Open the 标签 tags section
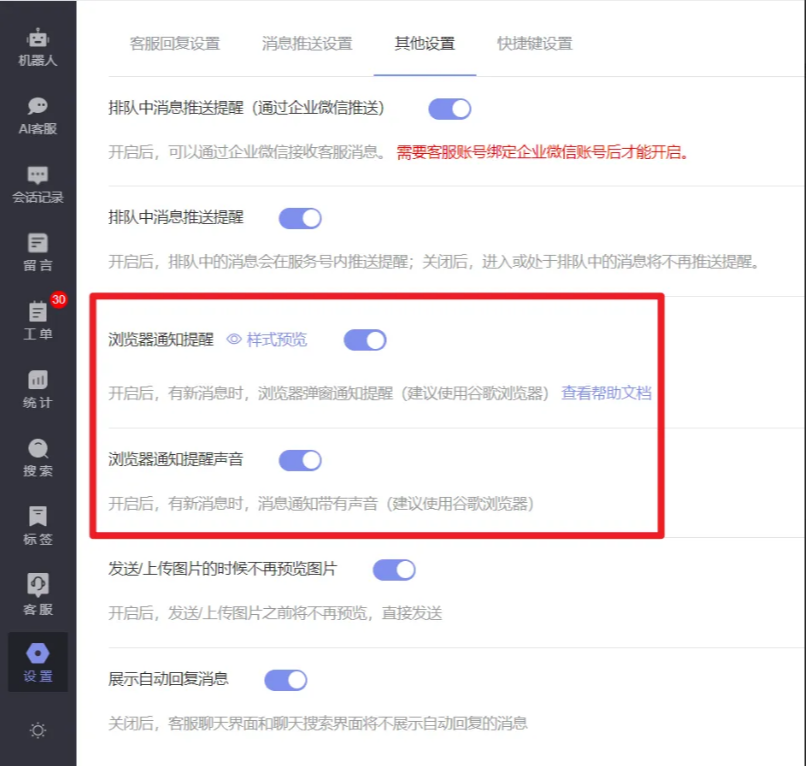This screenshot has height=766, width=806. [x=38, y=526]
